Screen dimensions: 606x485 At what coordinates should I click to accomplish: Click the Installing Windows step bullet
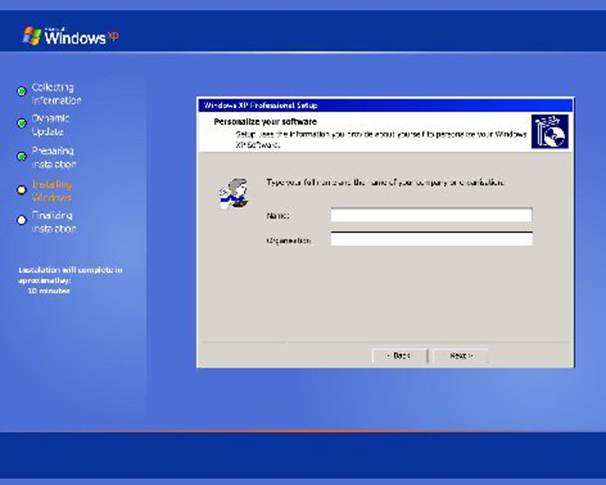22,190
